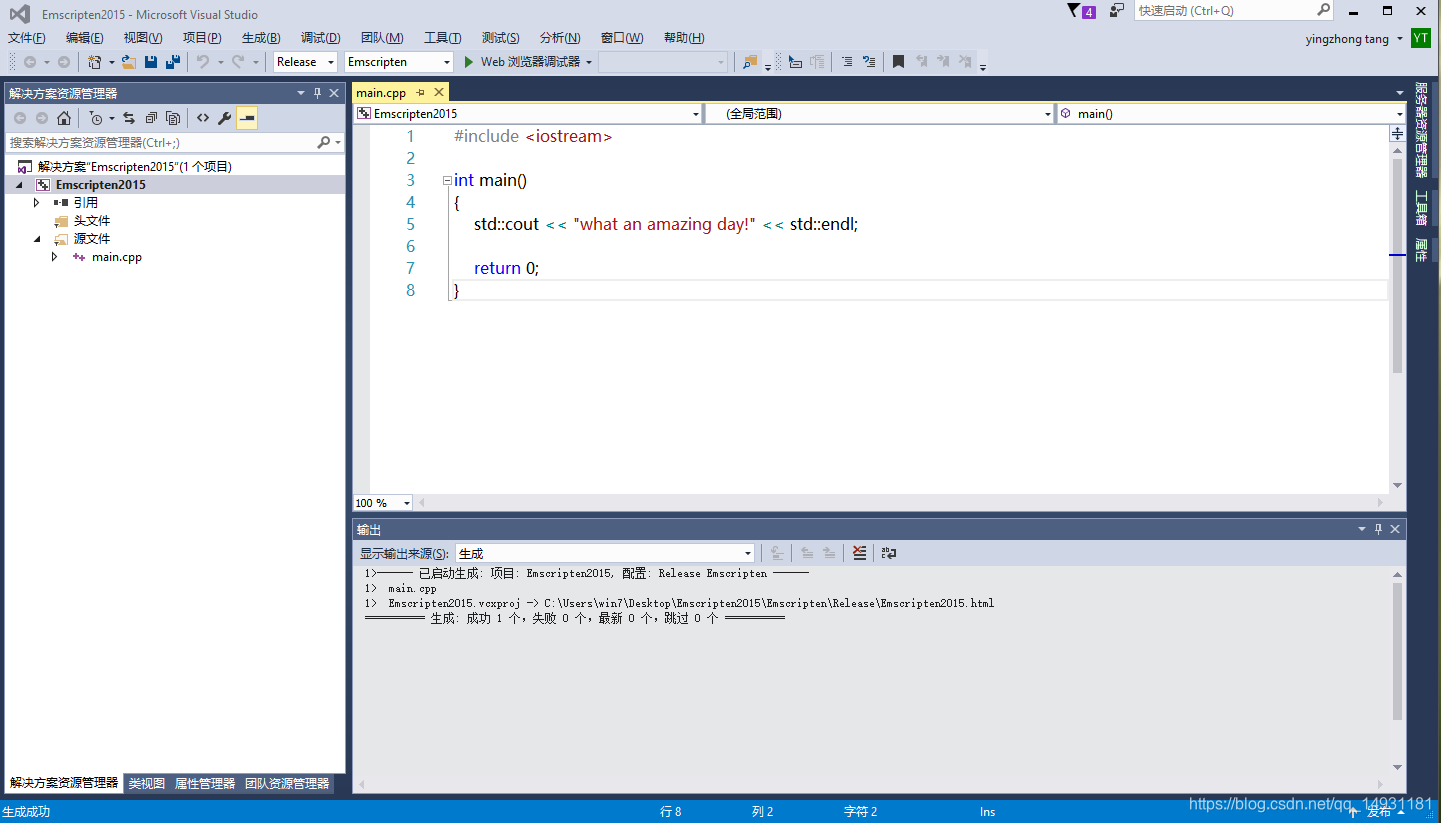Toggle a bookmark with the flag icon
Image resolution: width=1441 pixels, height=823 pixels.
click(897, 62)
